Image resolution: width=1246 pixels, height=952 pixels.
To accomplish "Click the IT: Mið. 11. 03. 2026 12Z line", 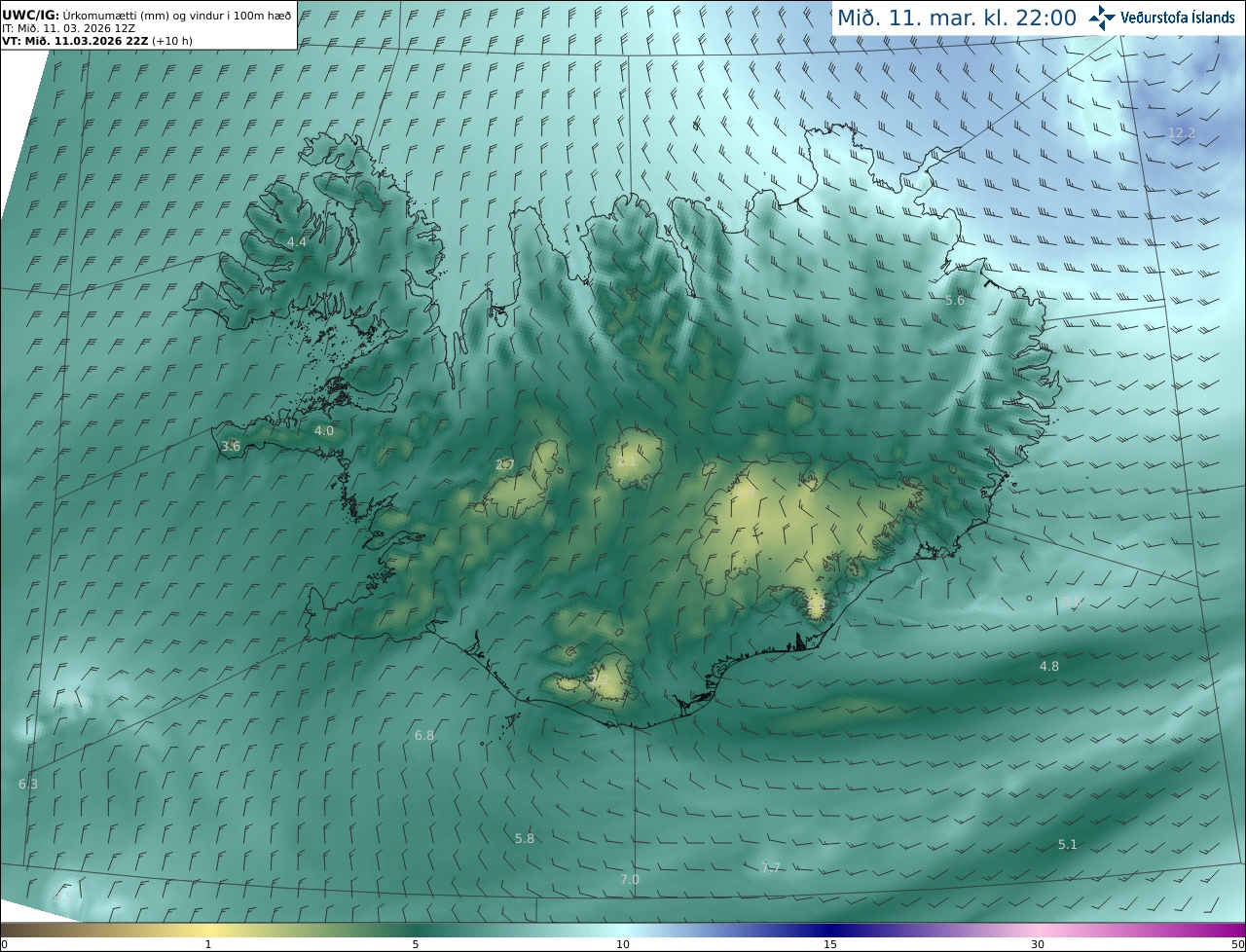I will 68,28.
